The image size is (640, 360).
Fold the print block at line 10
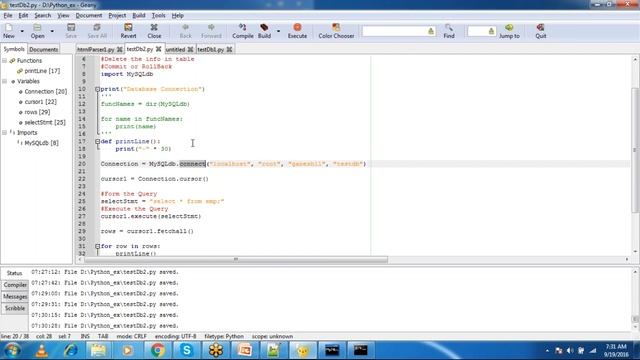pyautogui.click(x=97, y=89)
